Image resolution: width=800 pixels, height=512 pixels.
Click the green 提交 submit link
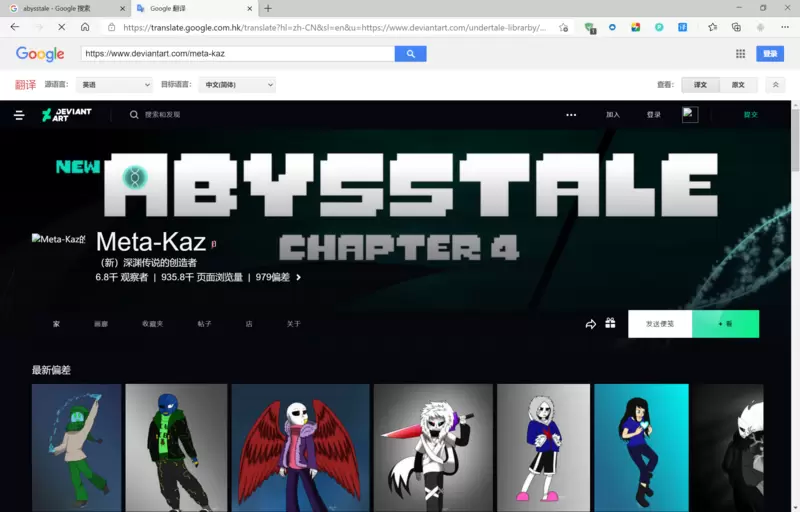pos(751,115)
